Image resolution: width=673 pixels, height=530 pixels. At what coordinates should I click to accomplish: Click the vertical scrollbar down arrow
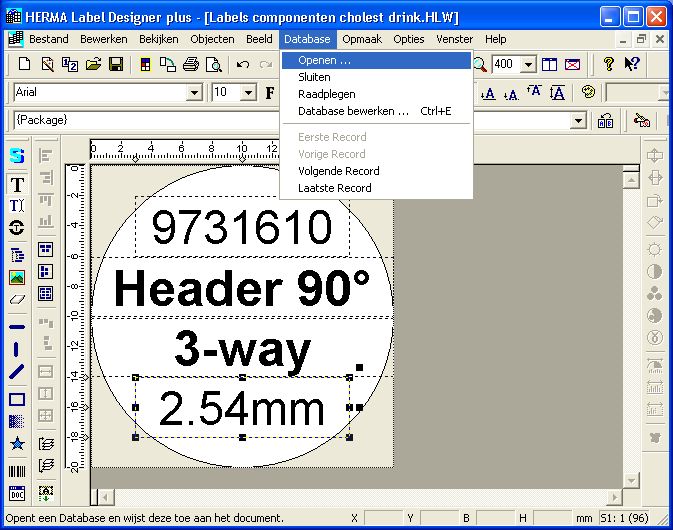[x=631, y=479]
